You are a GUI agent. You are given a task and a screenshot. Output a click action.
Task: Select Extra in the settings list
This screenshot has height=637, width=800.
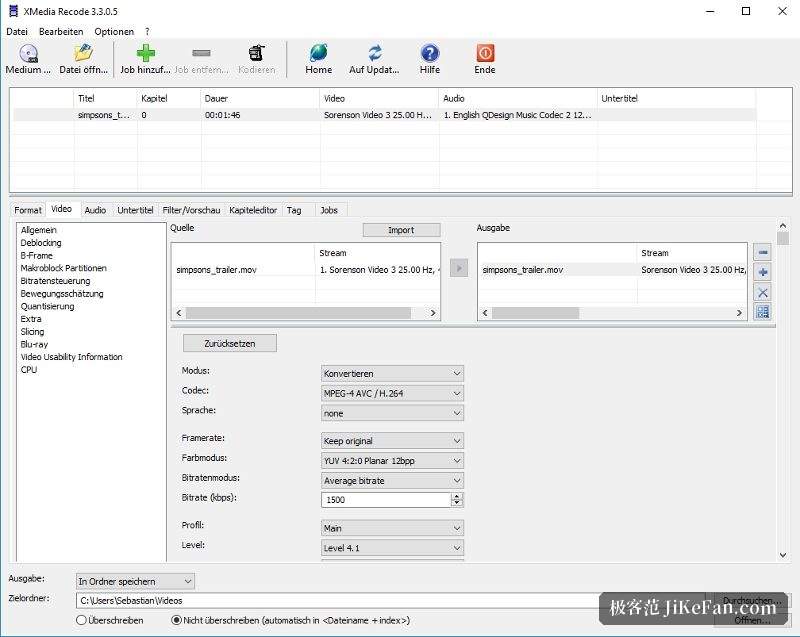(31, 319)
